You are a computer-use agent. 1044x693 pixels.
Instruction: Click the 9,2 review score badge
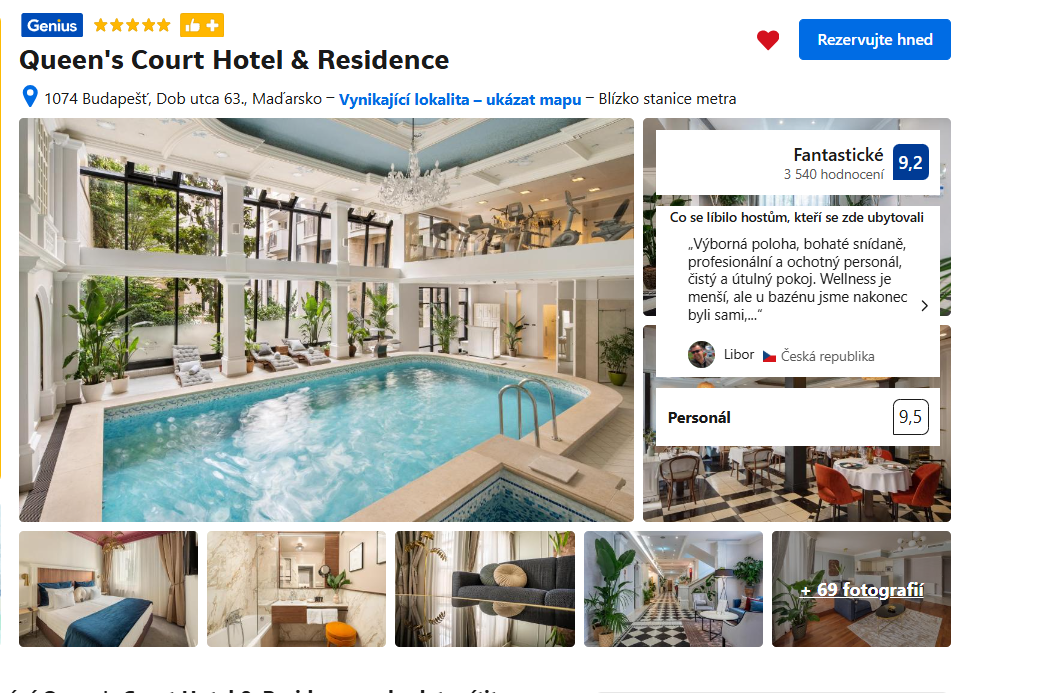pos(910,162)
